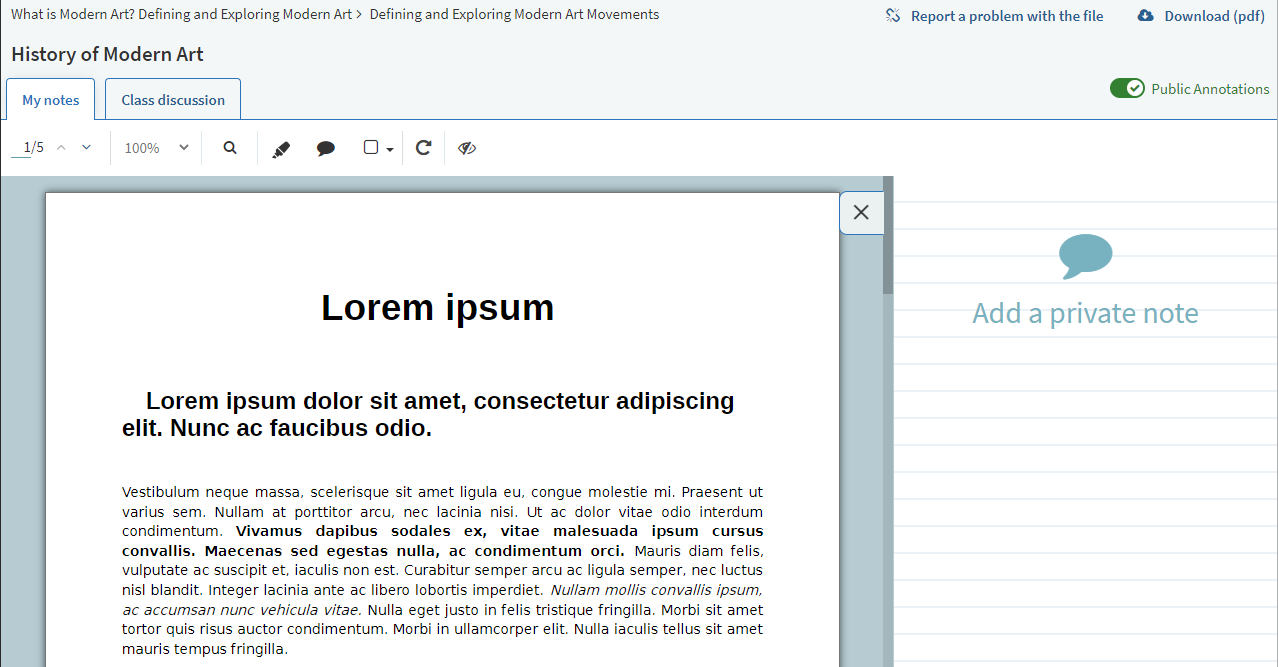Expand the shape tool dropdown arrow
The height and width of the screenshot is (667, 1278).
[390, 149]
